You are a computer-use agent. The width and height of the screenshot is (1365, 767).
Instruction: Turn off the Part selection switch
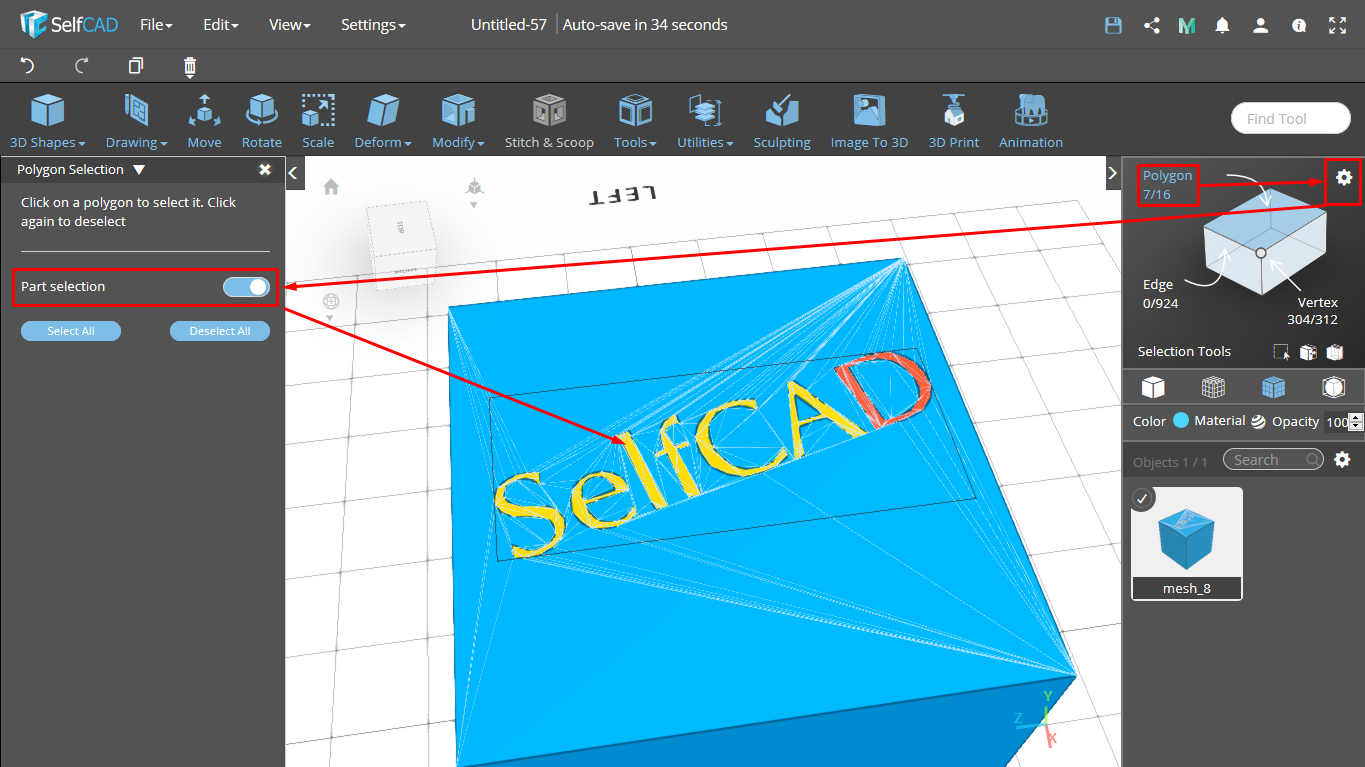click(246, 287)
